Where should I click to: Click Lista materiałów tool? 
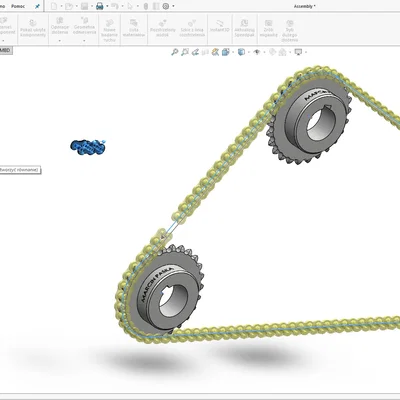pos(134,28)
